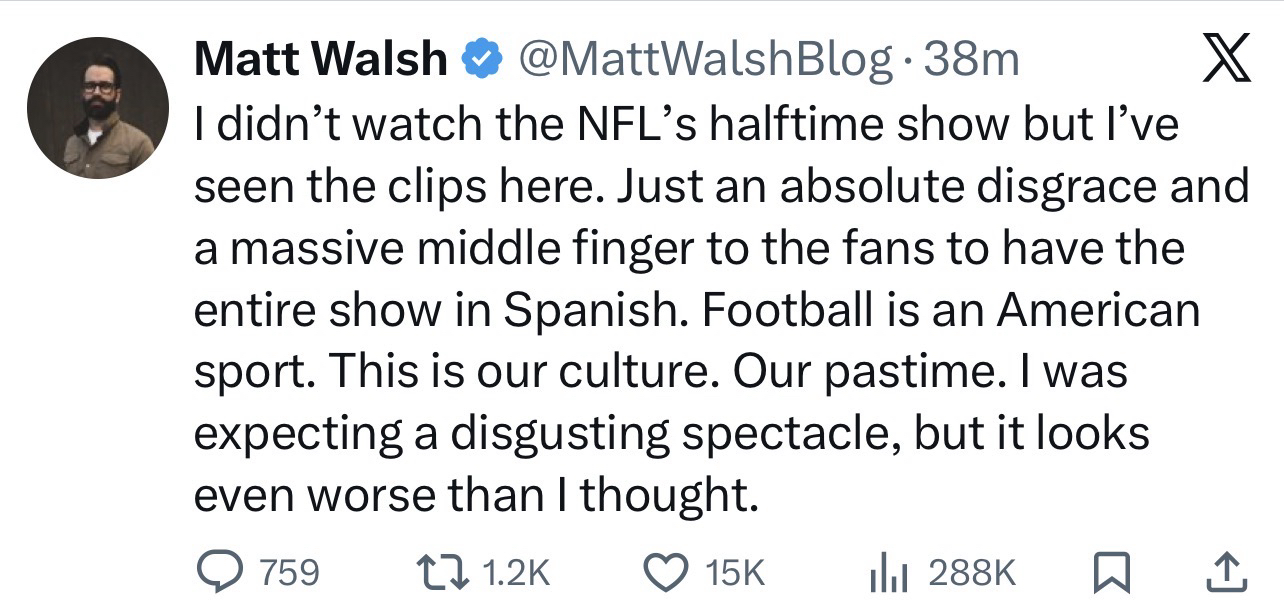The height and width of the screenshot is (613, 1284).
Task: Click the blue verified badge
Action: coord(480,61)
